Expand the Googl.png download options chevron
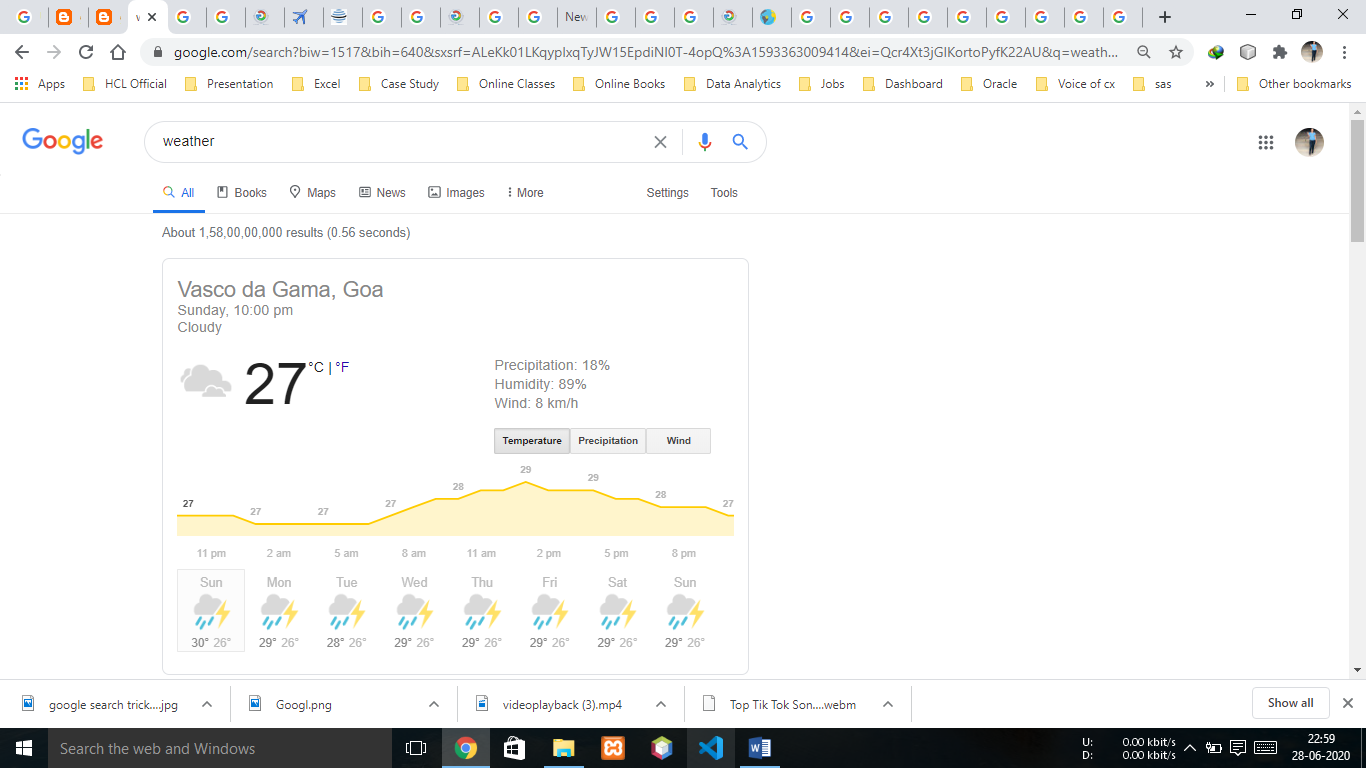Screen dimensions: 1366x768 pyautogui.click(x=434, y=704)
